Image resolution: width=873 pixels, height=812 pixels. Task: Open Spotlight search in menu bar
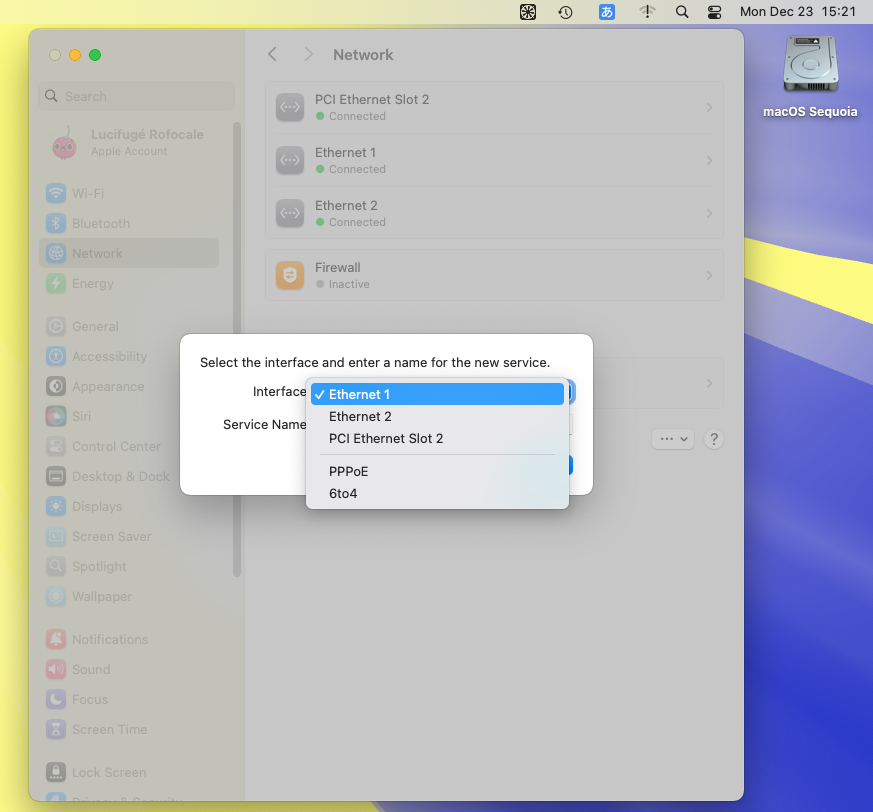(681, 12)
